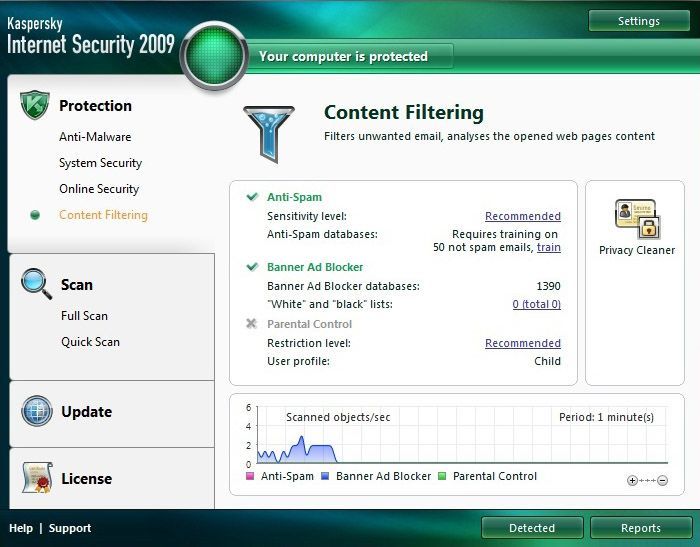Click the Privacy Cleaner label
Image resolution: width=700 pixels, height=547 pixels.
637,250
